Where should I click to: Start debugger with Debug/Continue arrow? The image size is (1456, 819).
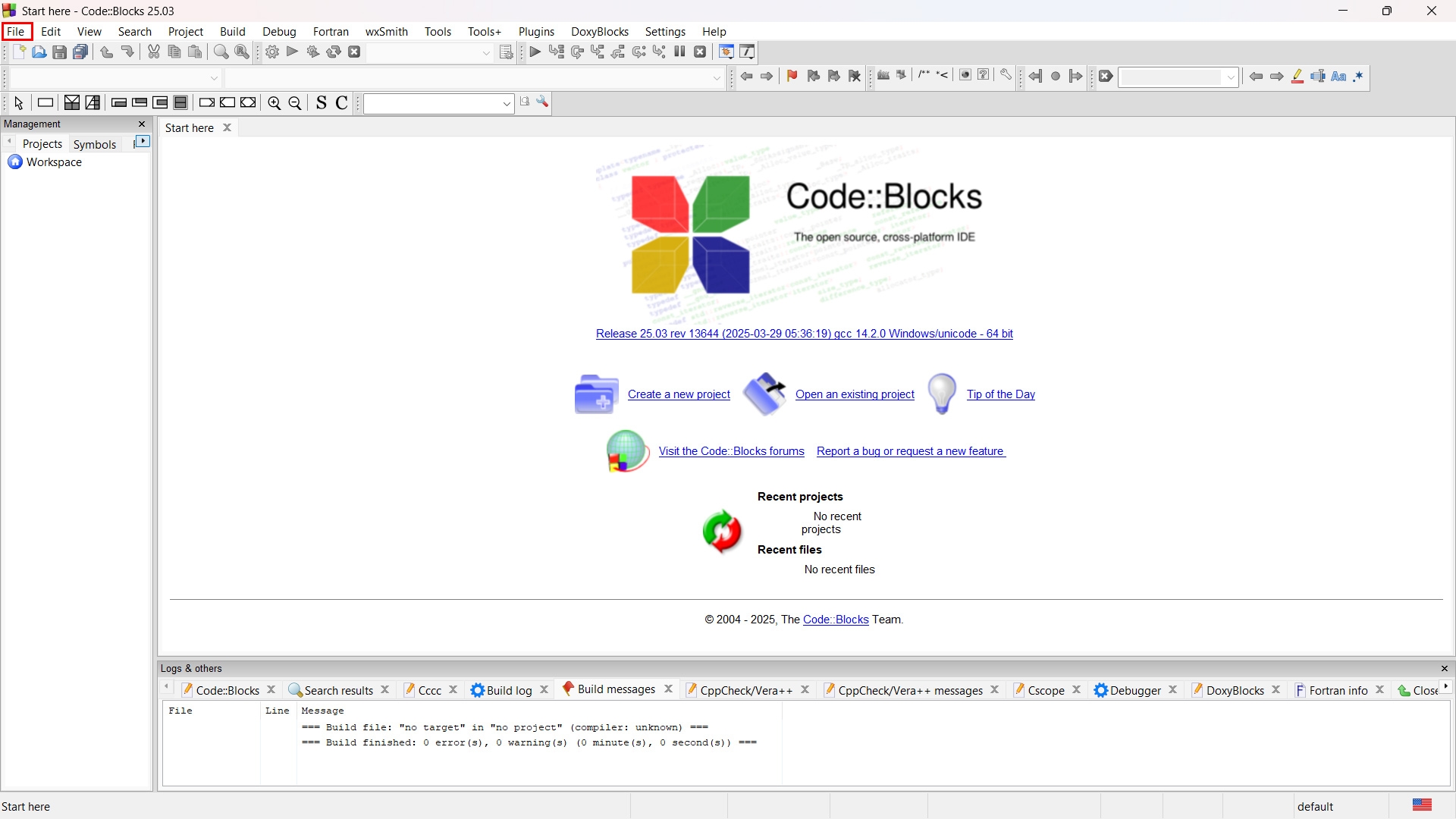point(535,52)
